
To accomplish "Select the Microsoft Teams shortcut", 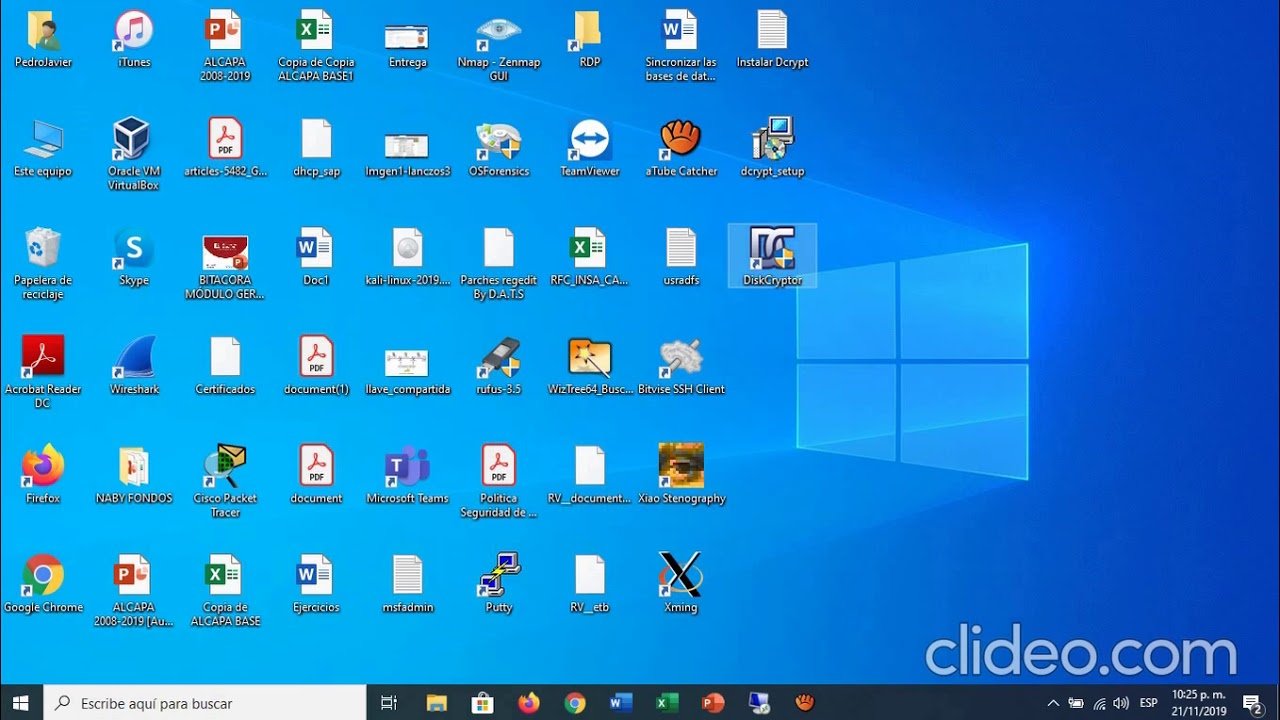I will click(x=407, y=475).
